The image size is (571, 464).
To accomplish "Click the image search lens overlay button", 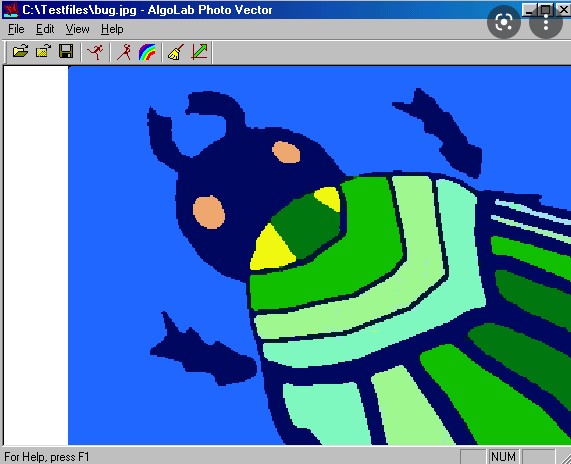I will (504, 22).
